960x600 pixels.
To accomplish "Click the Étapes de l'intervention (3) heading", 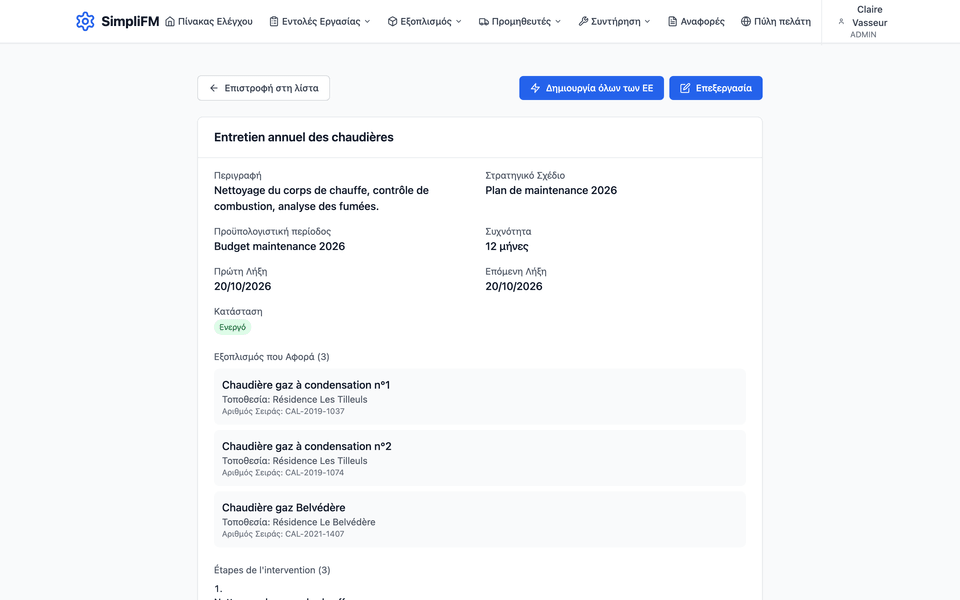I will click(x=272, y=570).
